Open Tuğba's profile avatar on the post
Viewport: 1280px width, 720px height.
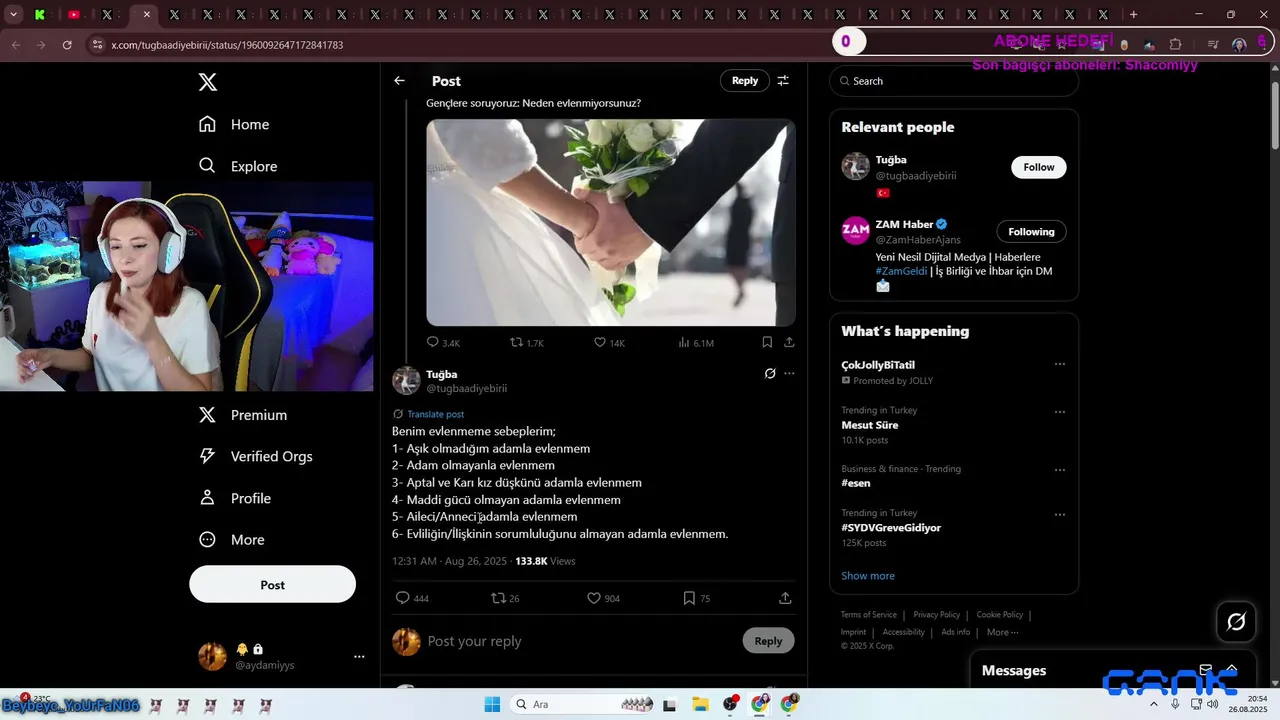pos(406,381)
